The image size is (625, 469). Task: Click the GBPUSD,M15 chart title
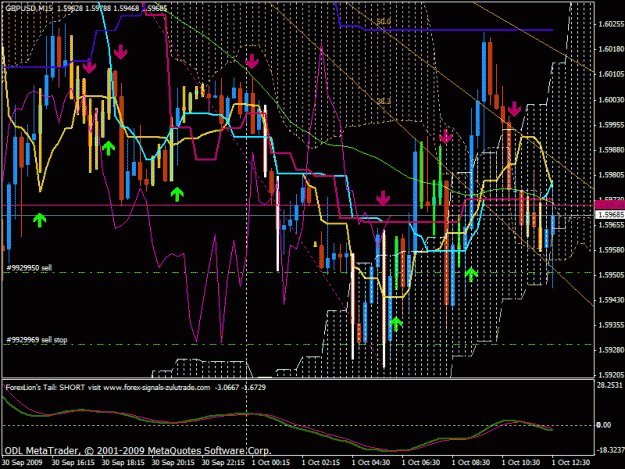pyautogui.click(x=29, y=8)
